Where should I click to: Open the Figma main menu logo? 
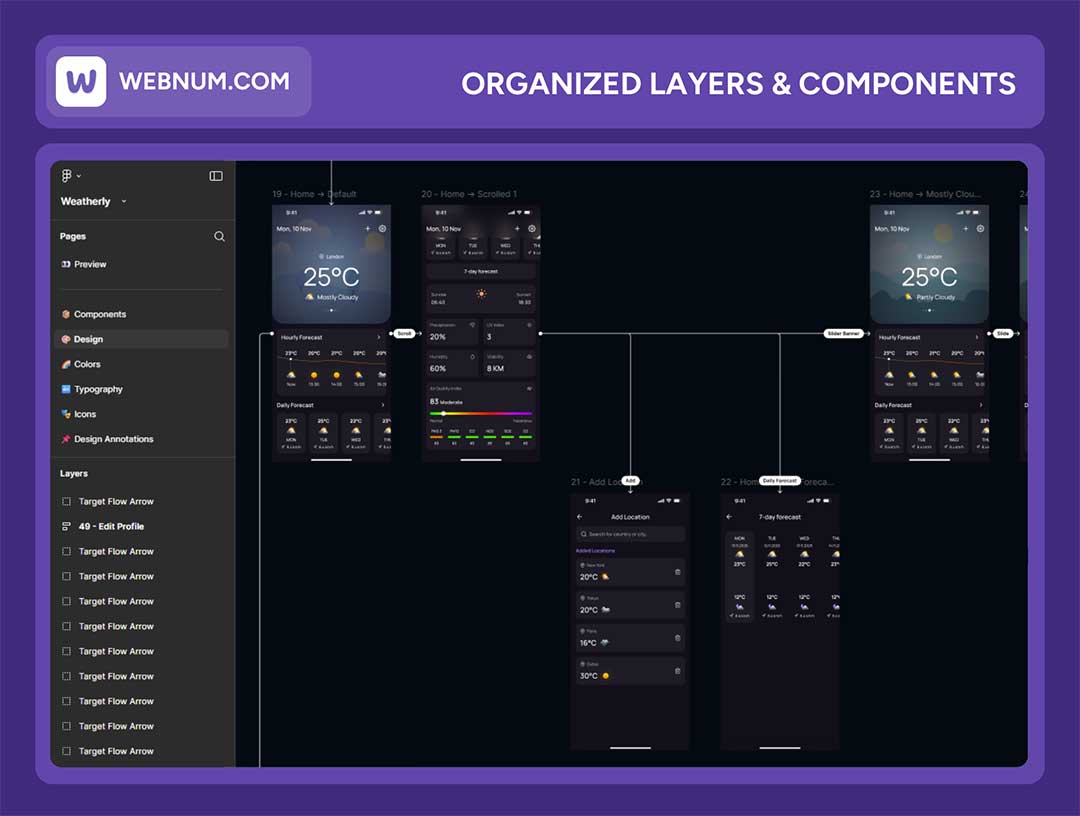67,176
